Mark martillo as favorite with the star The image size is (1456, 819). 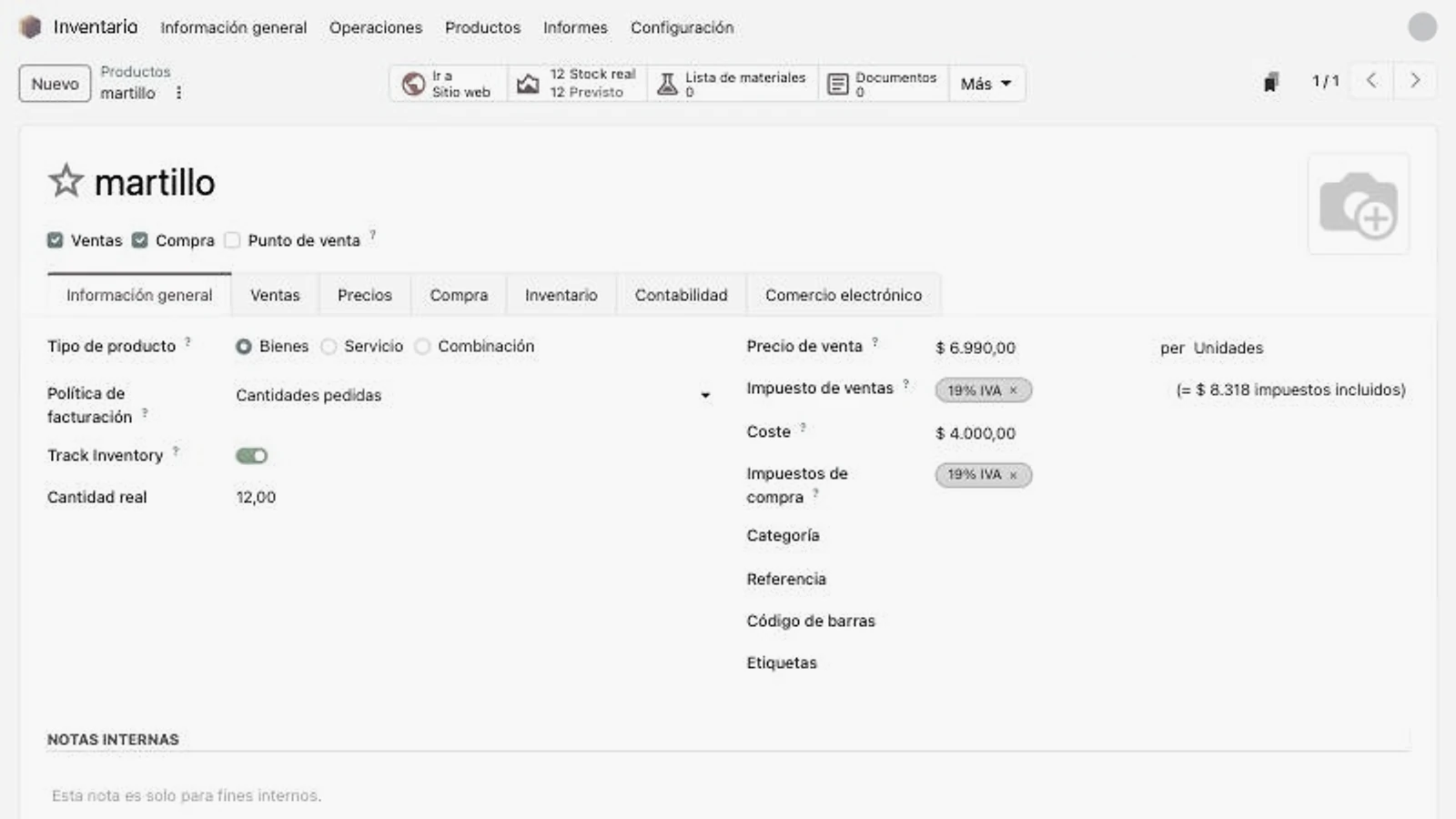[66, 181]
